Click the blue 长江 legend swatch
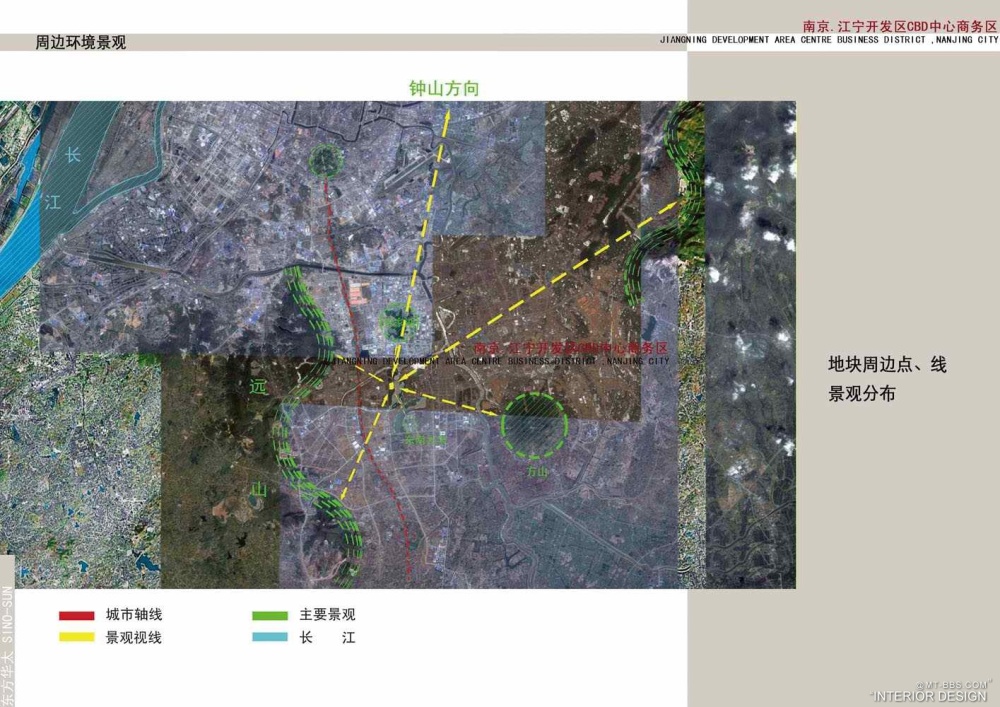Image resolution: width=1000 pixels, height=707 pixels. coord(270,637)
